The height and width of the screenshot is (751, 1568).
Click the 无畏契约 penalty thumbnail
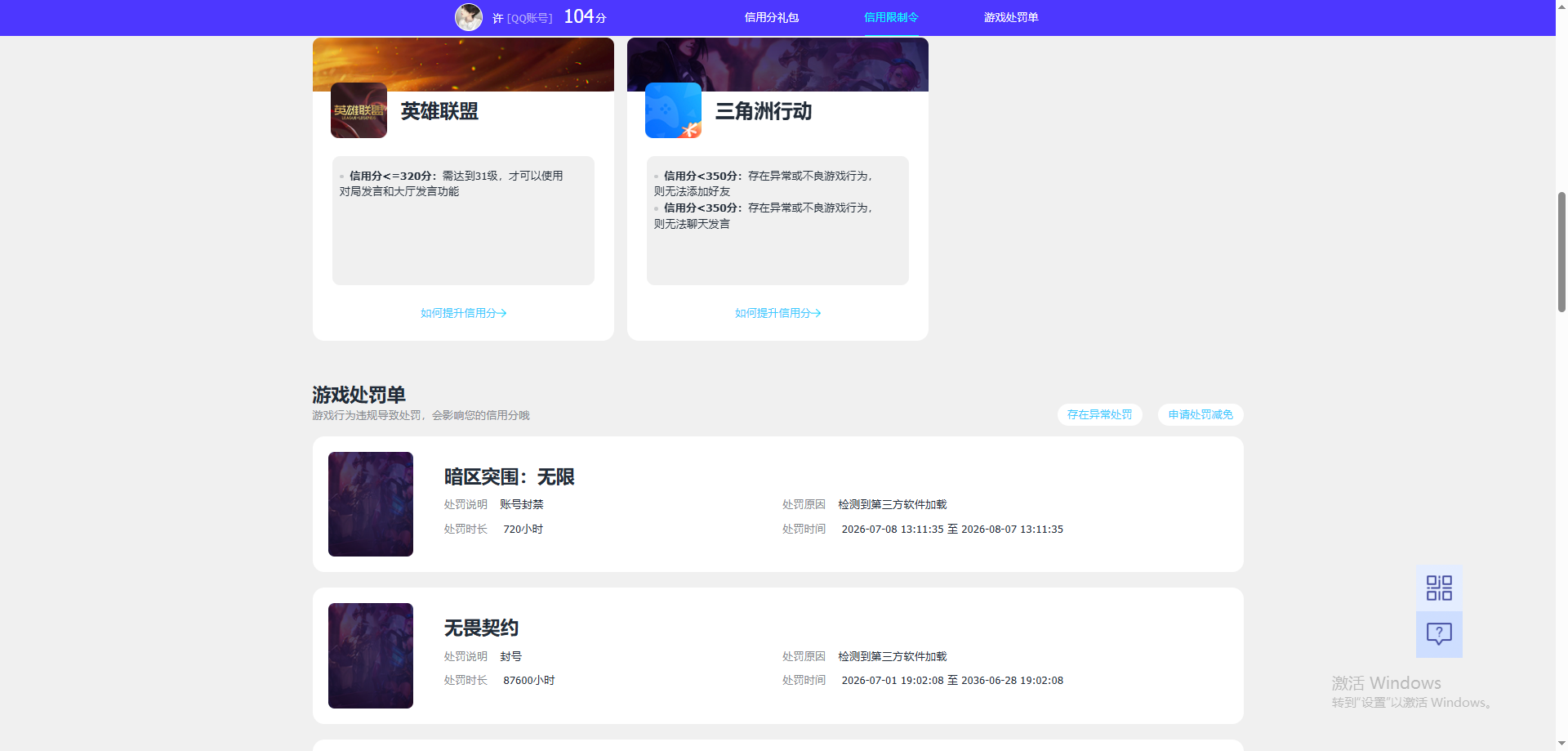click(371, 655)
